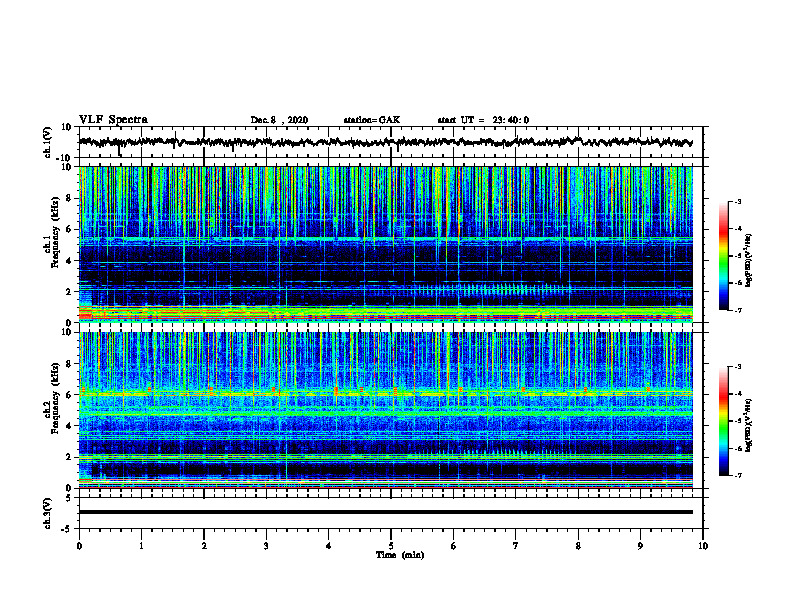Click the "7" tick on the time axis

(x=516, y=546)
